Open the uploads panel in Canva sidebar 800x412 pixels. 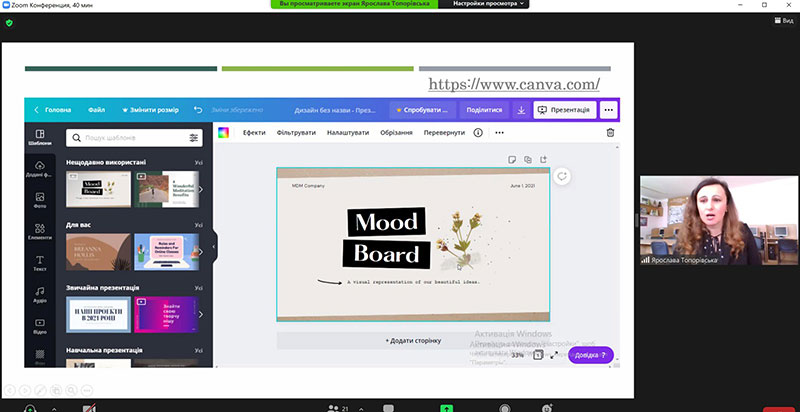pos(40,169)
